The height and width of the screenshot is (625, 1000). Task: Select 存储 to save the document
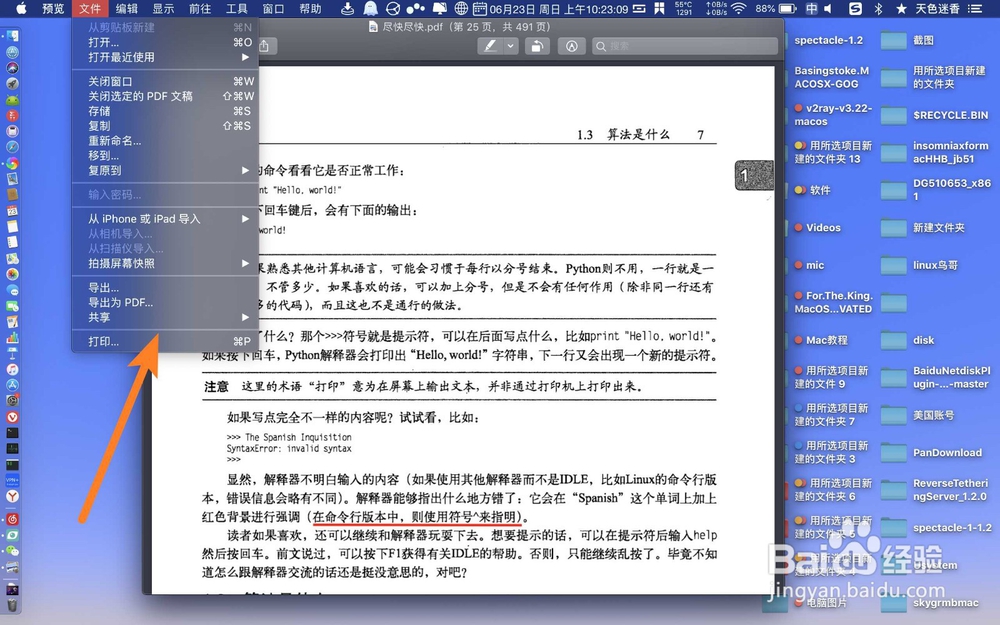165,111
